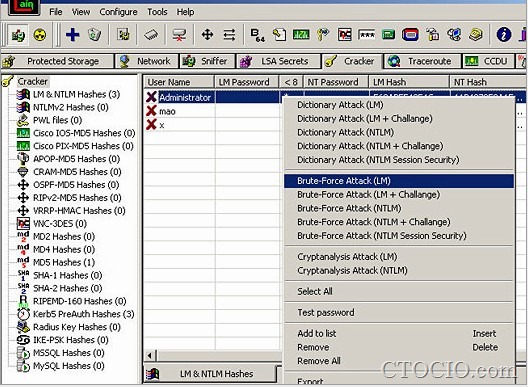528x387 pixels.
Task: Open the Help menu
Action: point(186,12)
